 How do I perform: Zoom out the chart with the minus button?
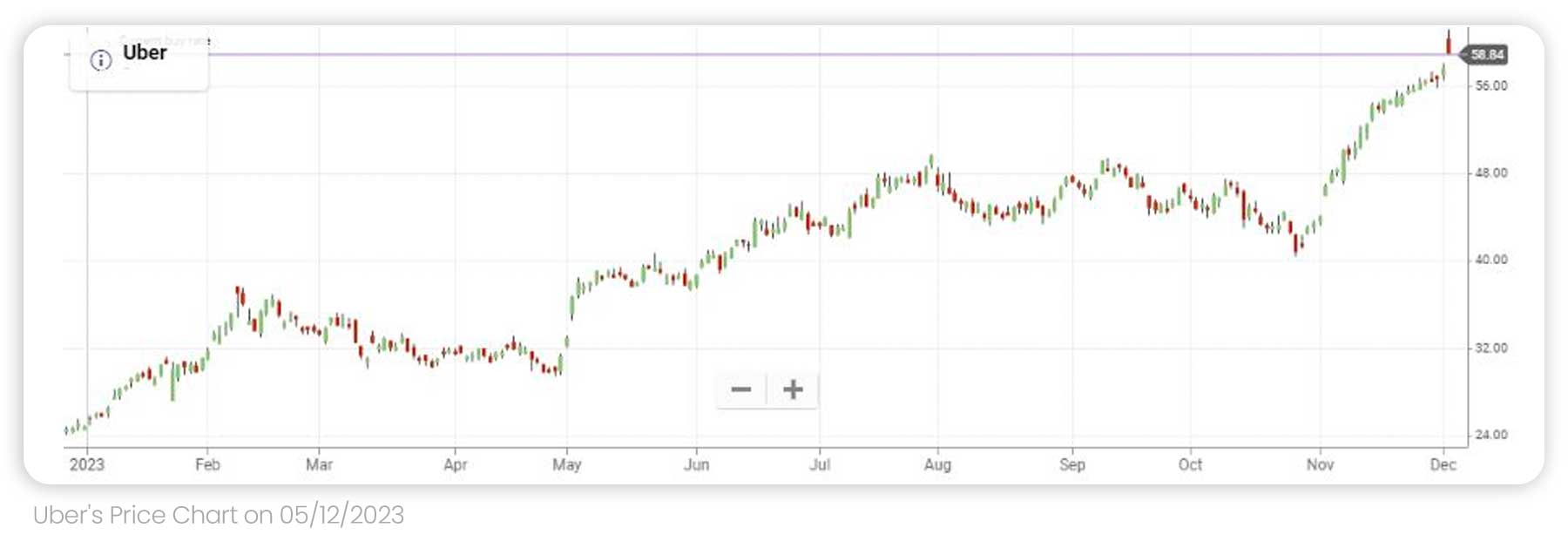pyautogui.click(x=741, y=389)
